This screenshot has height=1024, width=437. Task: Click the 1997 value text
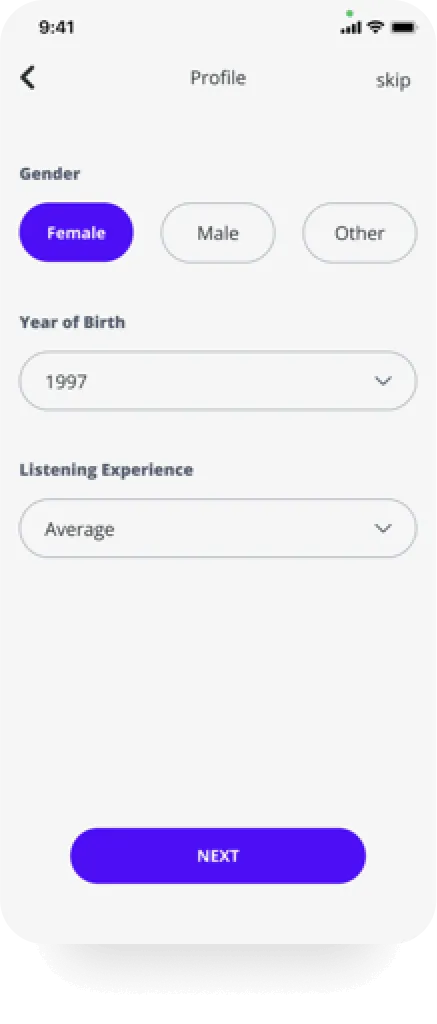point(66,381)
